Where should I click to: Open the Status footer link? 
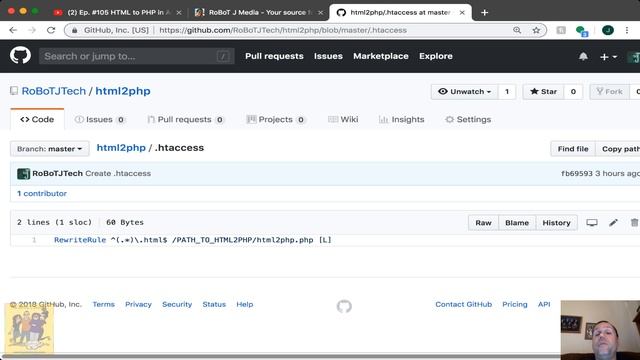214,304
